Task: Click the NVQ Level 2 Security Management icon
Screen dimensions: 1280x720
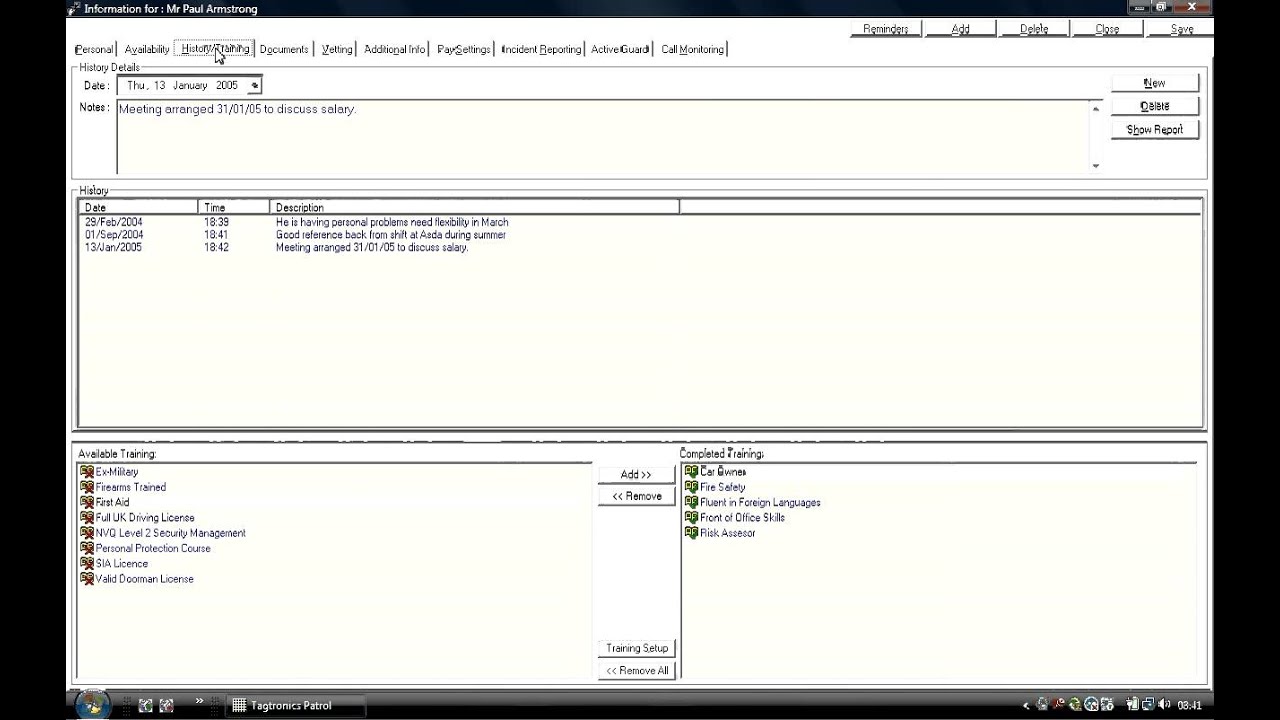Action: [x=87, y=533]
